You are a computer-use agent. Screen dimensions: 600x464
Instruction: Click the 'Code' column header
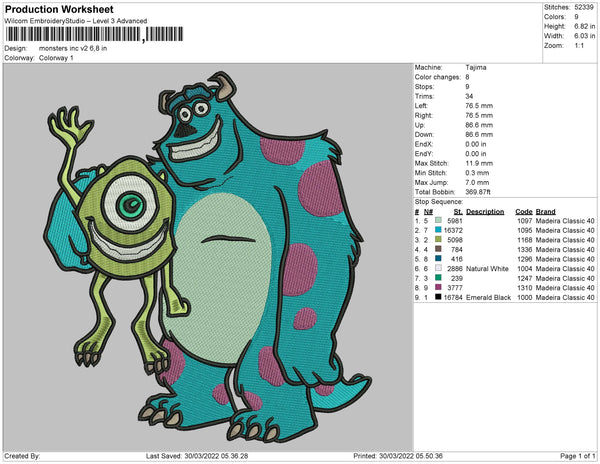pos(524,212)
